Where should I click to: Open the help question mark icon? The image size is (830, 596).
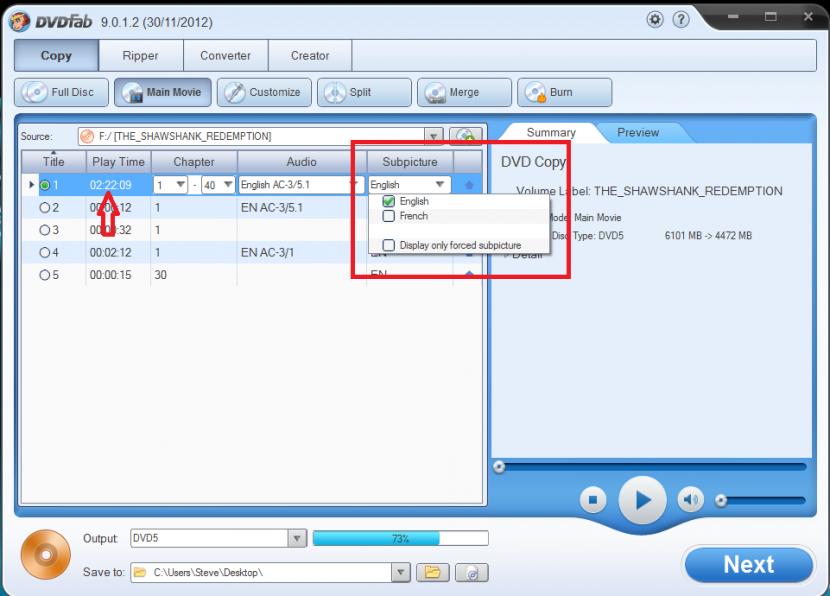pyautogui.click(x=681, y=20)
